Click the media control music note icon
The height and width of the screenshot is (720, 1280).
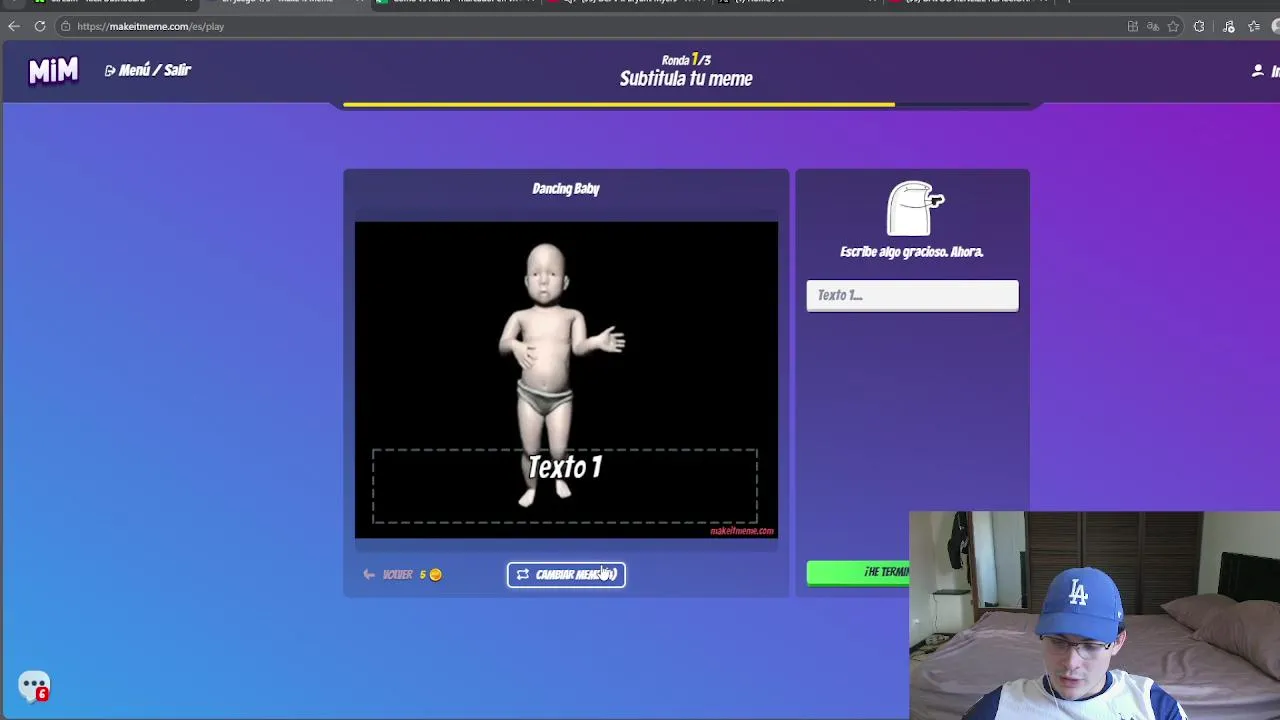(x=1229, y=26)
